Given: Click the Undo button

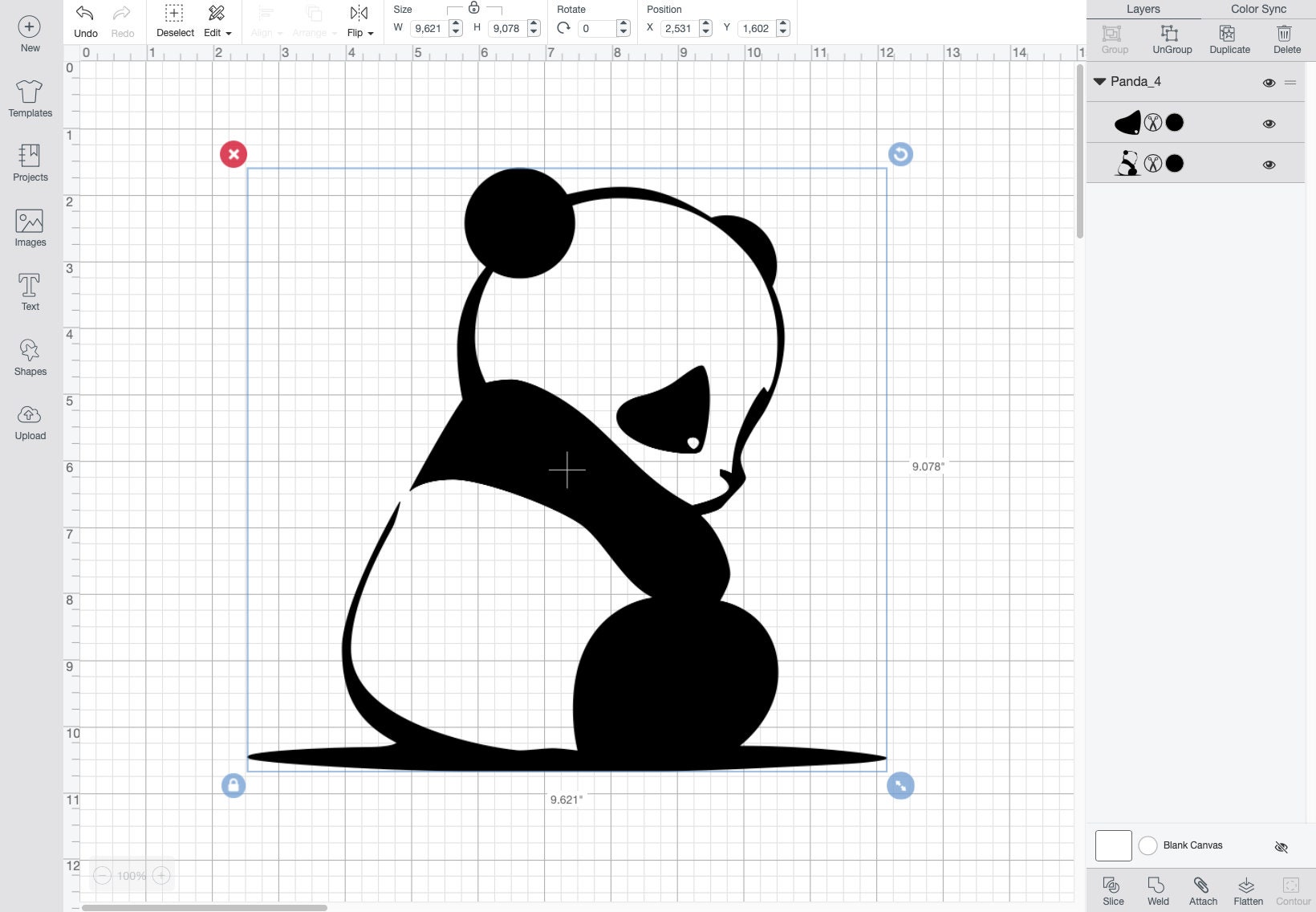Looking at the screenshot, I should (84, 22).
